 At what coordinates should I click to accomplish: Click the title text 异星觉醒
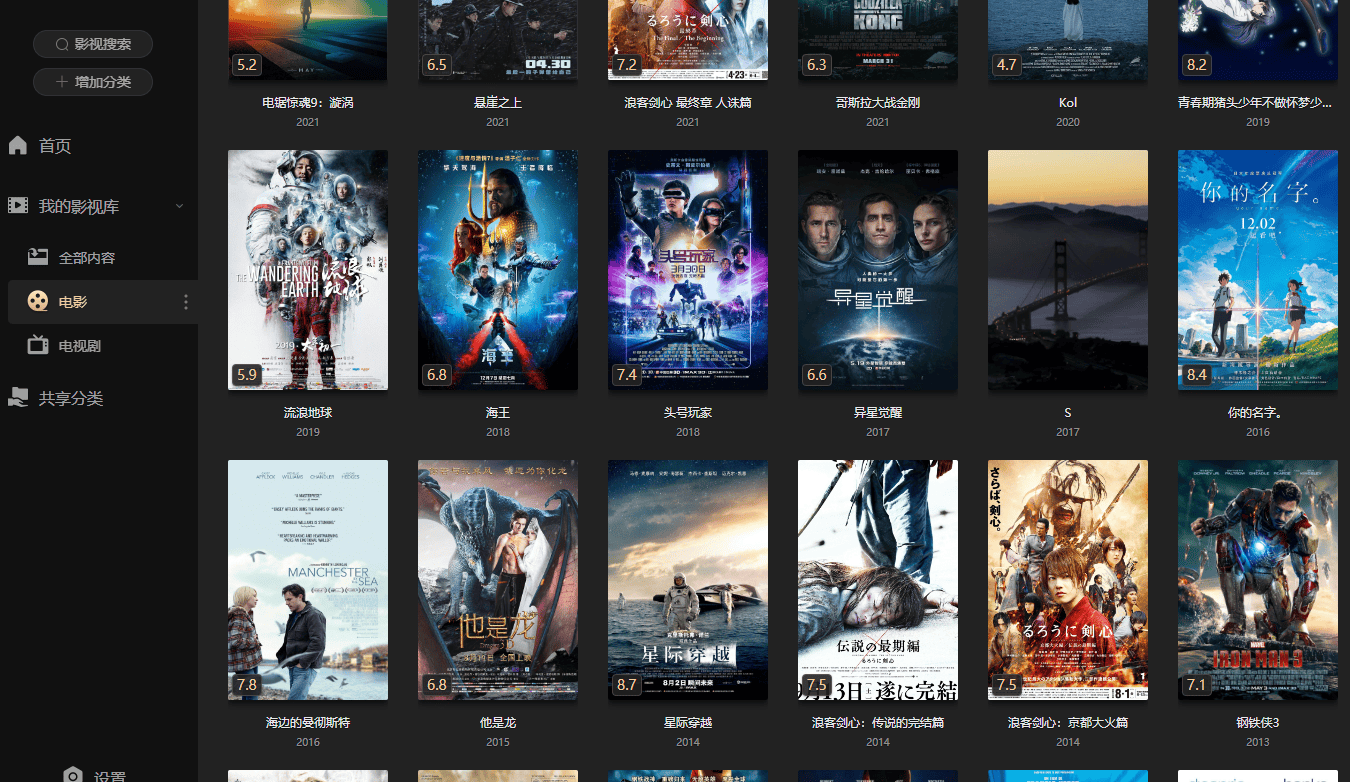tap(878, 413)
